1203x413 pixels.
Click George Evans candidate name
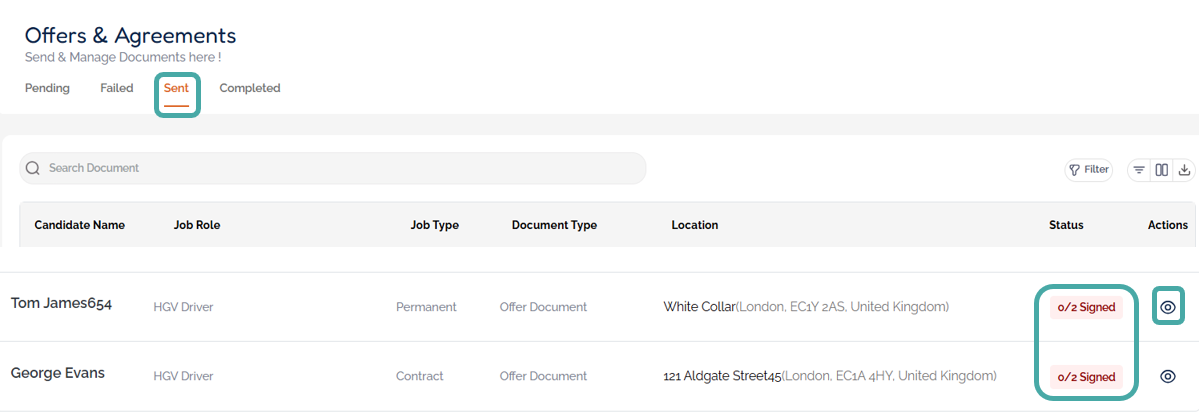point(58,373)
